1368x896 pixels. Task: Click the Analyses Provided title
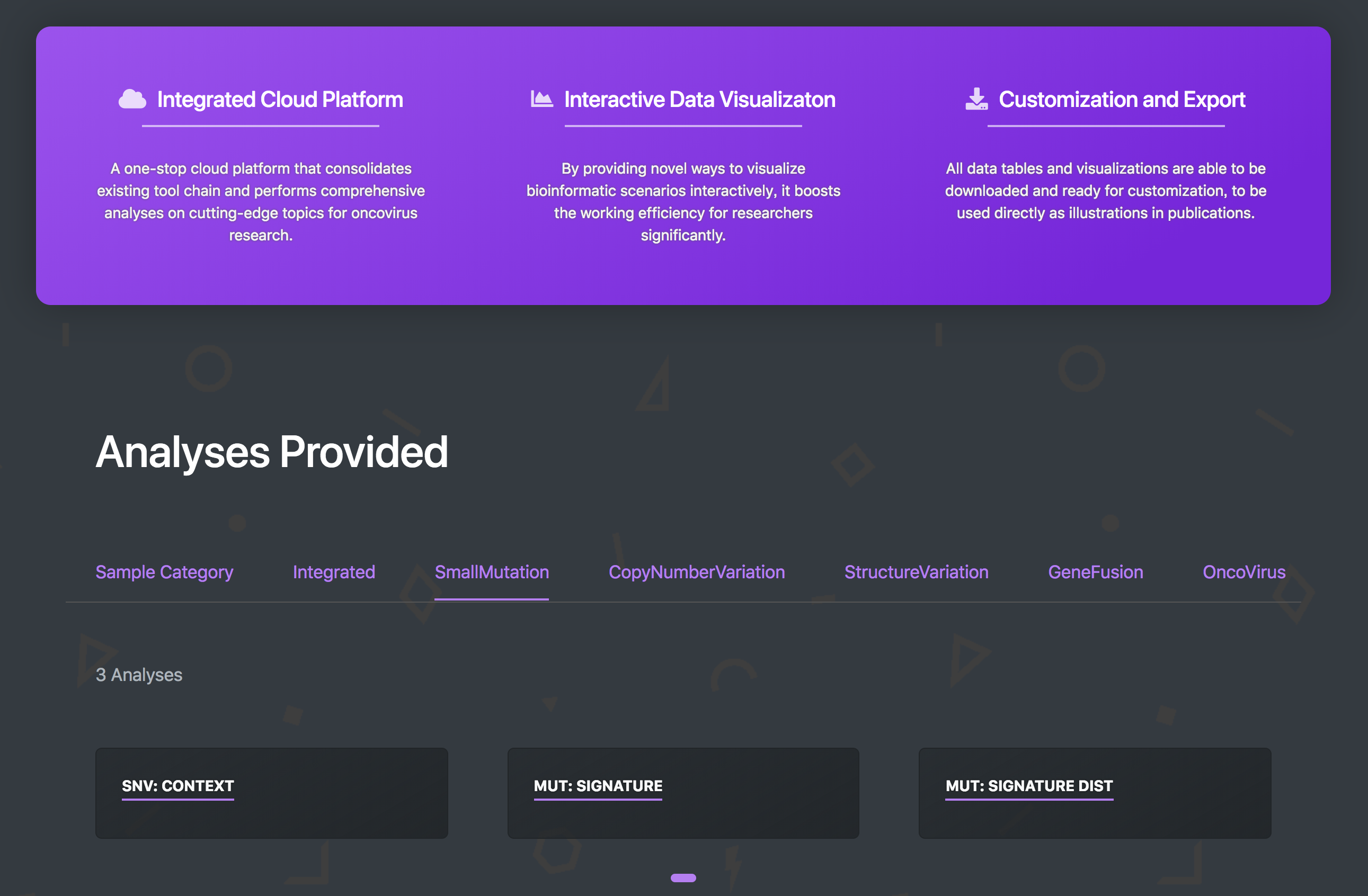271,452
